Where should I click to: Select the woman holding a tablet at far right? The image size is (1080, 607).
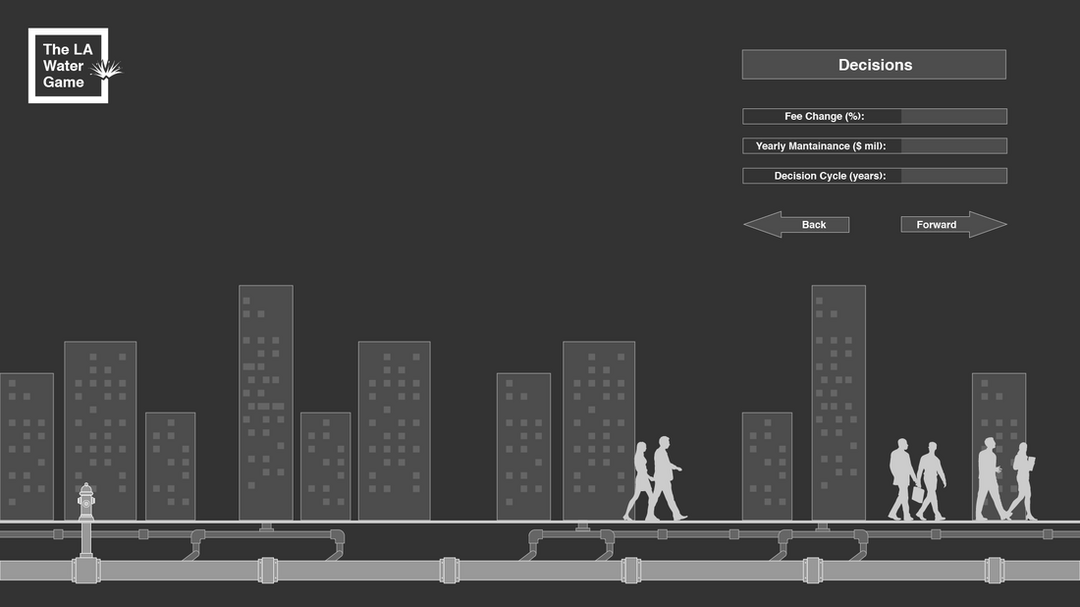tap(1022, 480)
